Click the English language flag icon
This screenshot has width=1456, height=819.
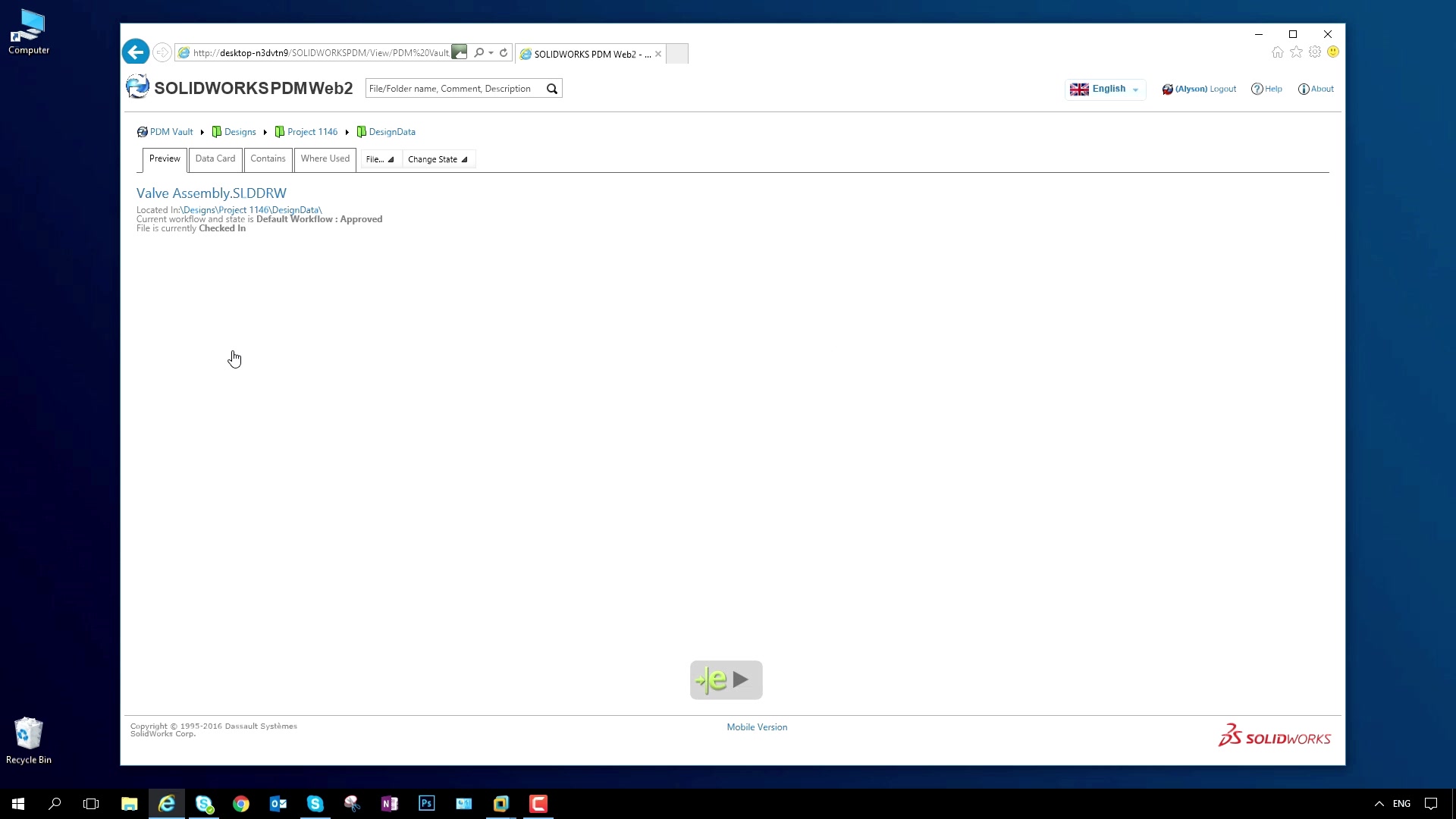pos(1079,89)
